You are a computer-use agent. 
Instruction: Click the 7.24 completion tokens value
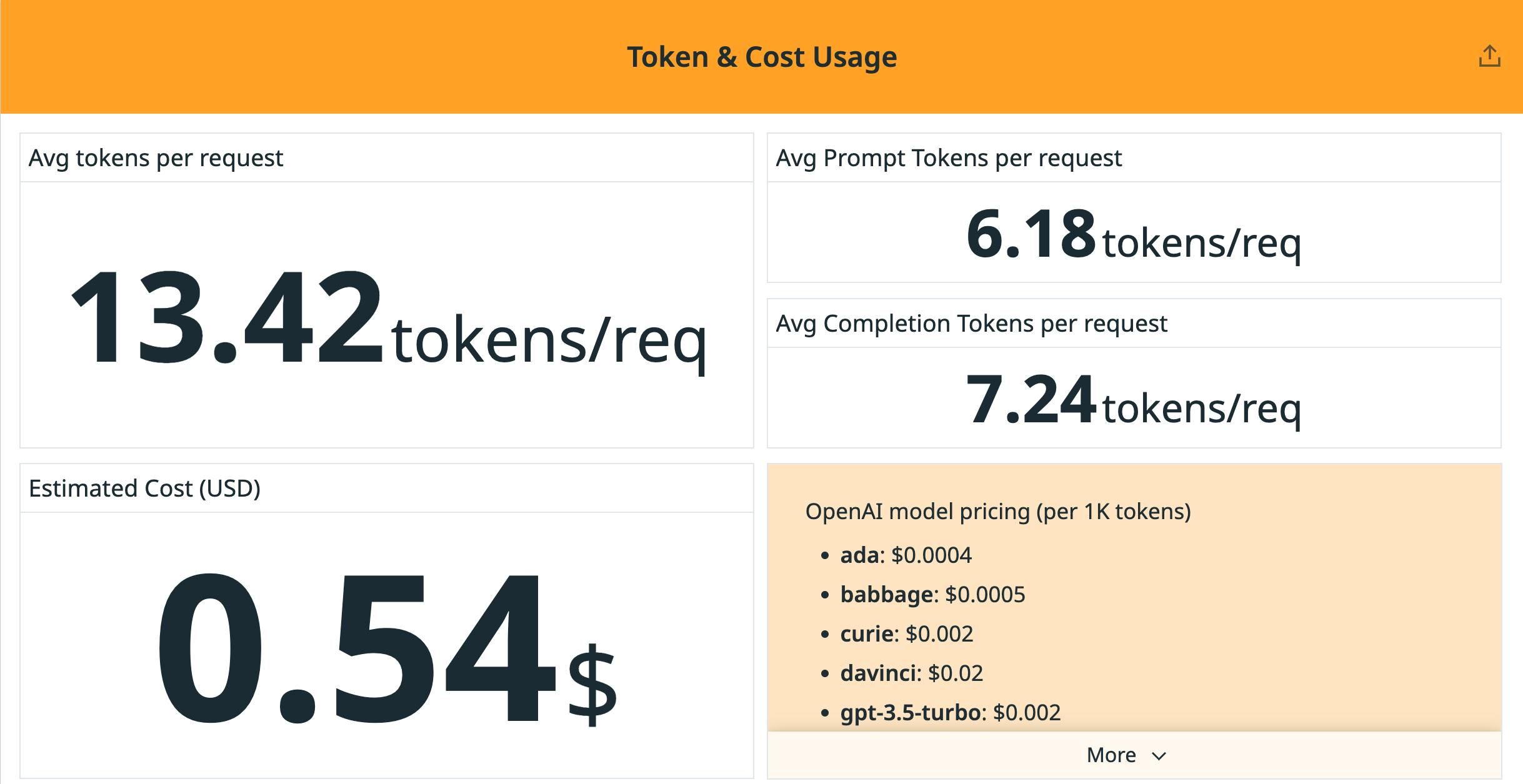pos(1031,400)
